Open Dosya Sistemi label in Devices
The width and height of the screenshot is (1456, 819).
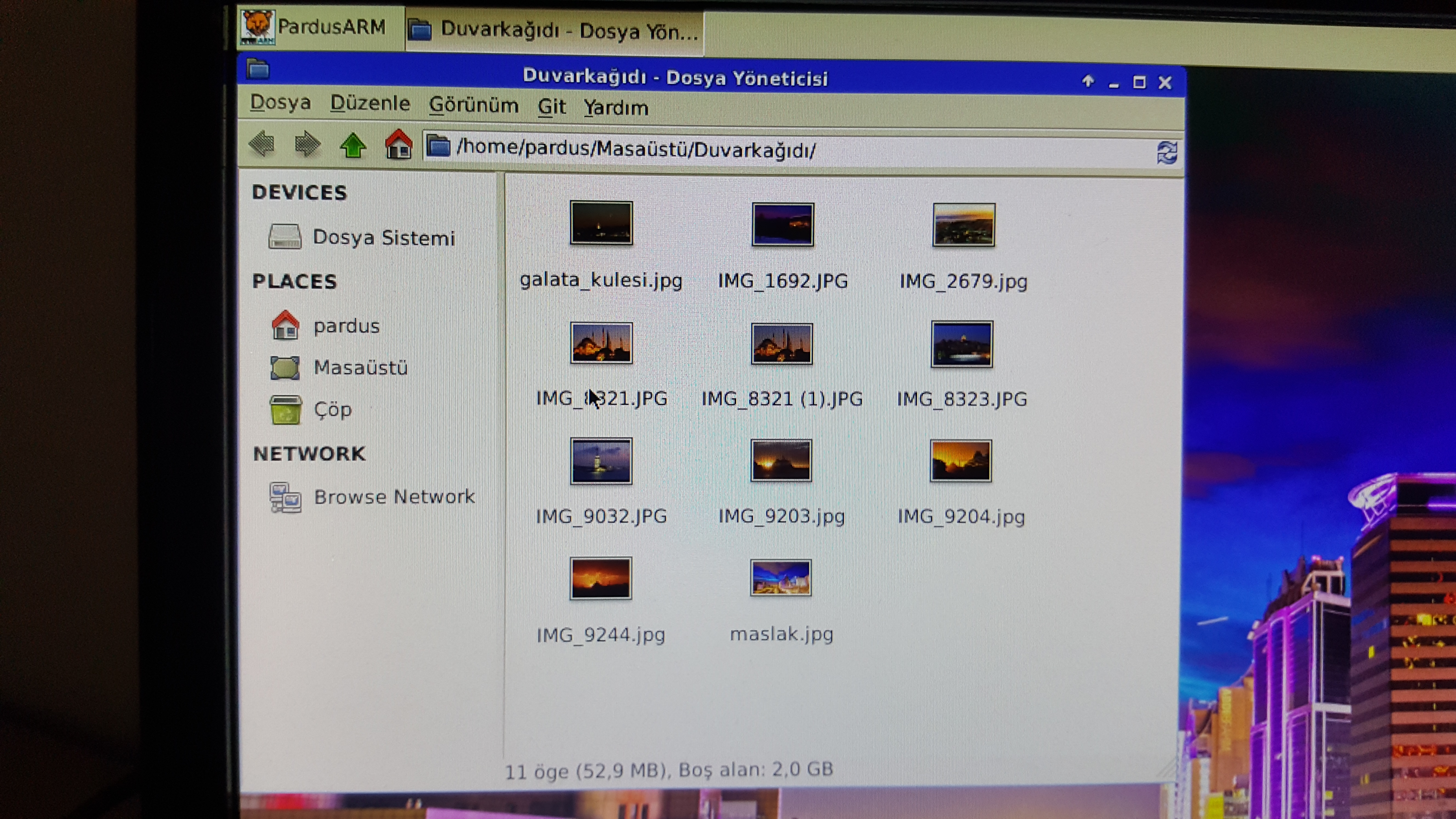[x=384, y=237]
